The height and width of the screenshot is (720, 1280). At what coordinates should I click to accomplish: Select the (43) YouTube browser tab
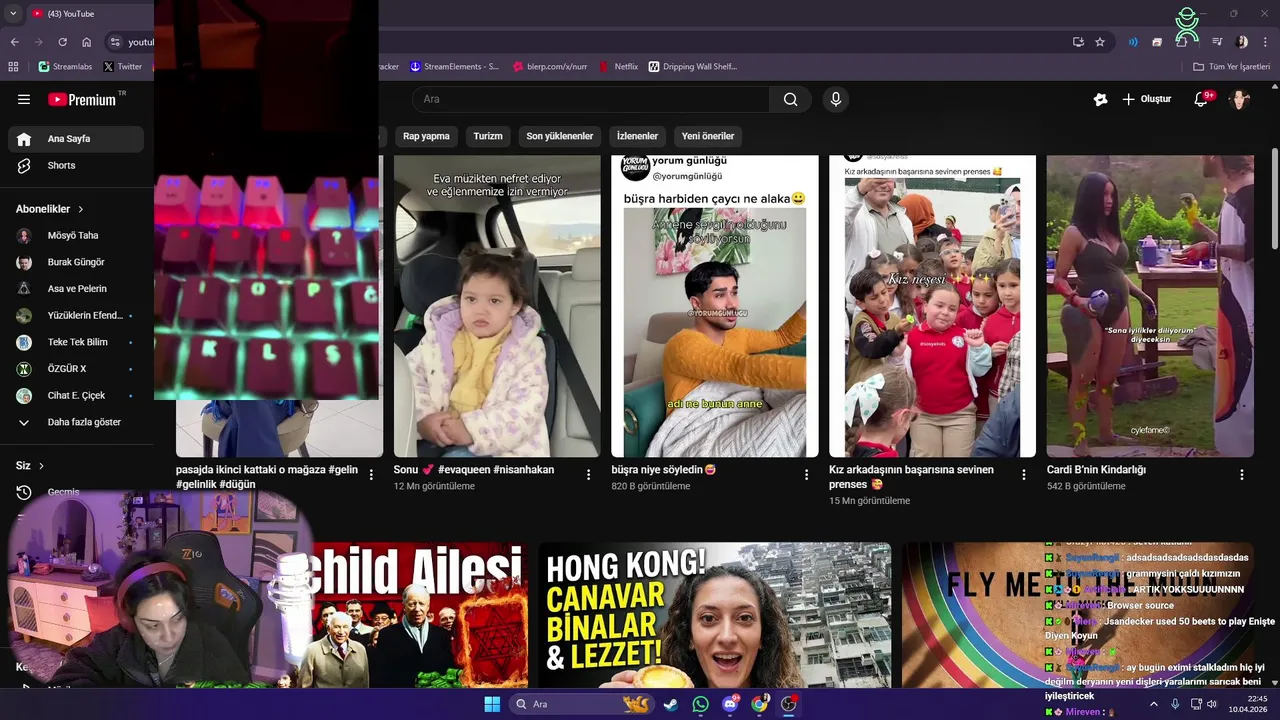pyautogui.click(x=80, y=14)
